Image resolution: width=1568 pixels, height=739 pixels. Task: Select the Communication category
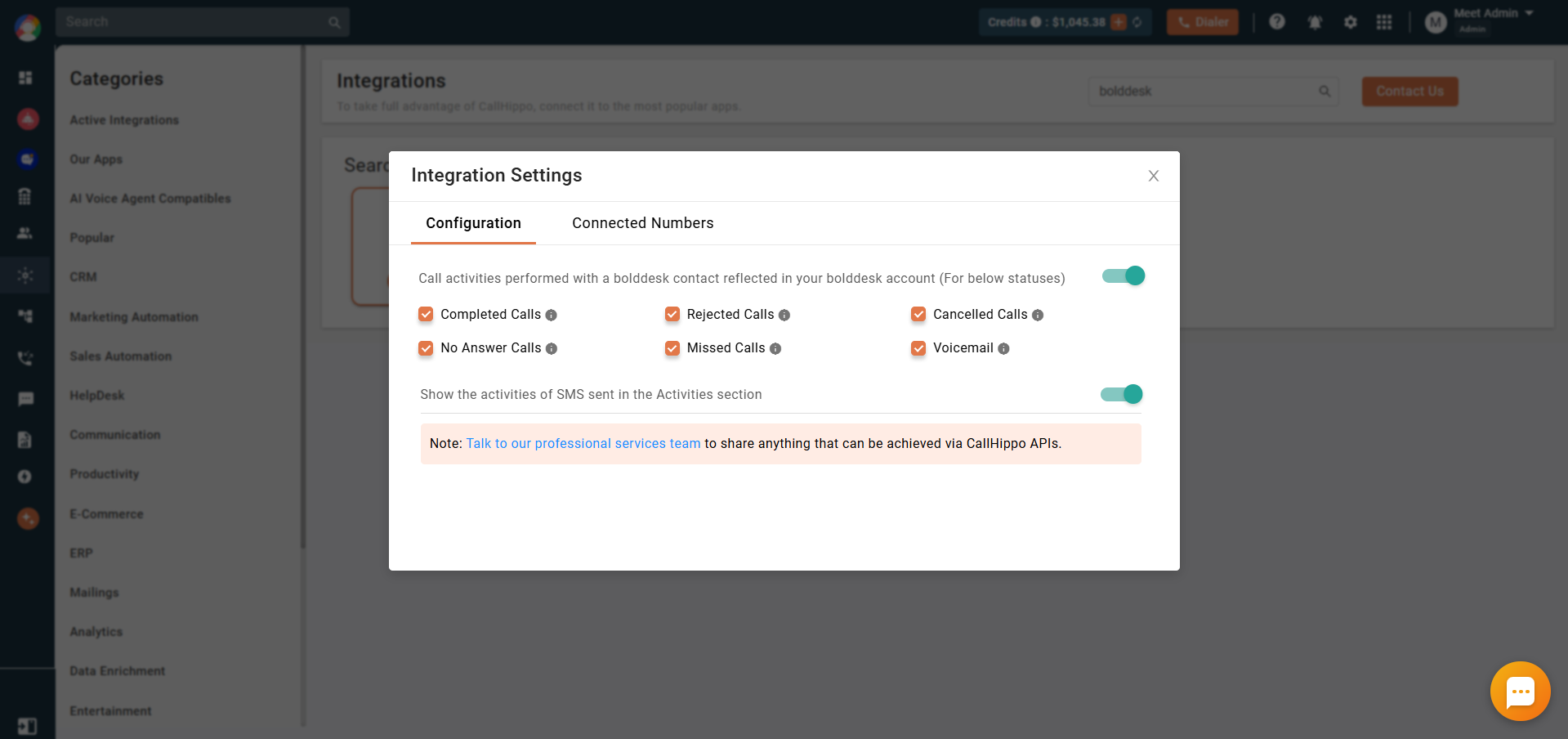(115, 435)
